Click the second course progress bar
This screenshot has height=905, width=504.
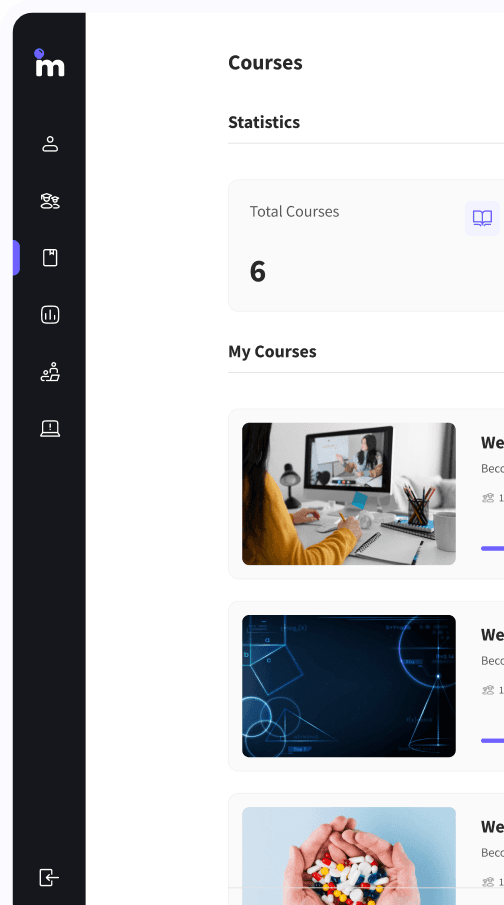(492, 741)
